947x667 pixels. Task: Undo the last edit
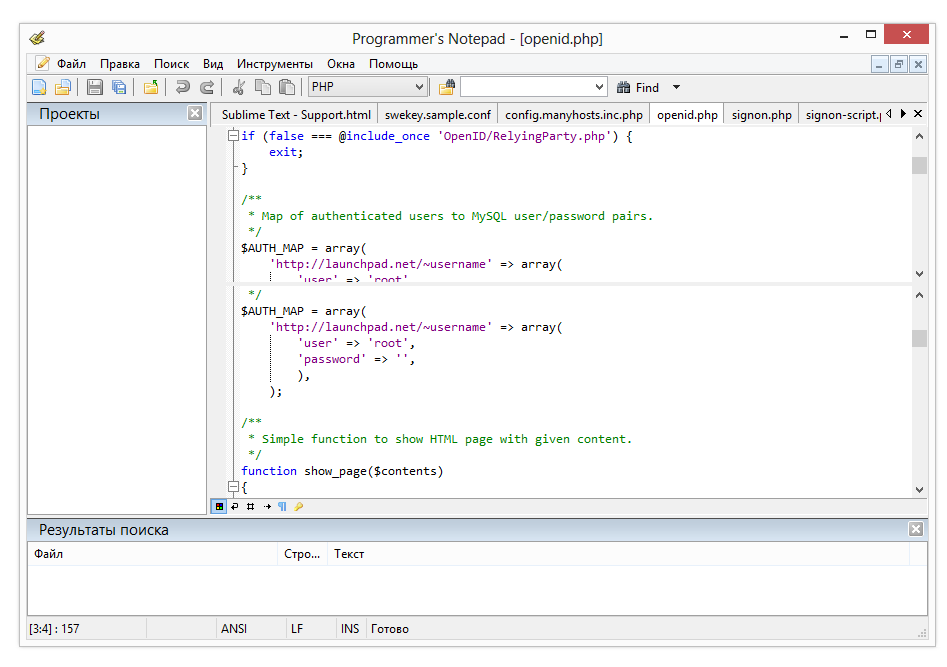point(182,87)
